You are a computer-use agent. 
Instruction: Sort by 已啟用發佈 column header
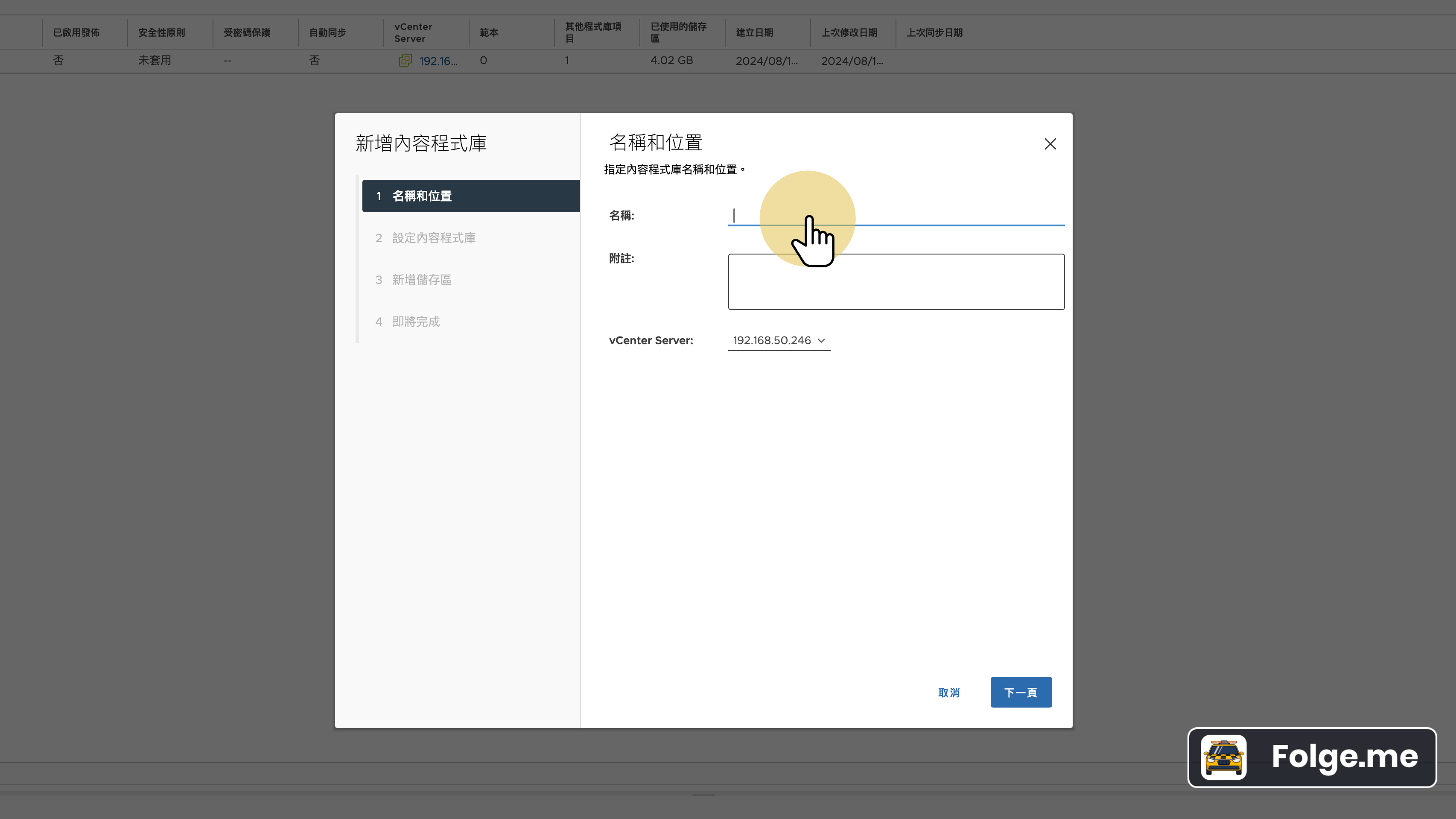click(76, 33)
